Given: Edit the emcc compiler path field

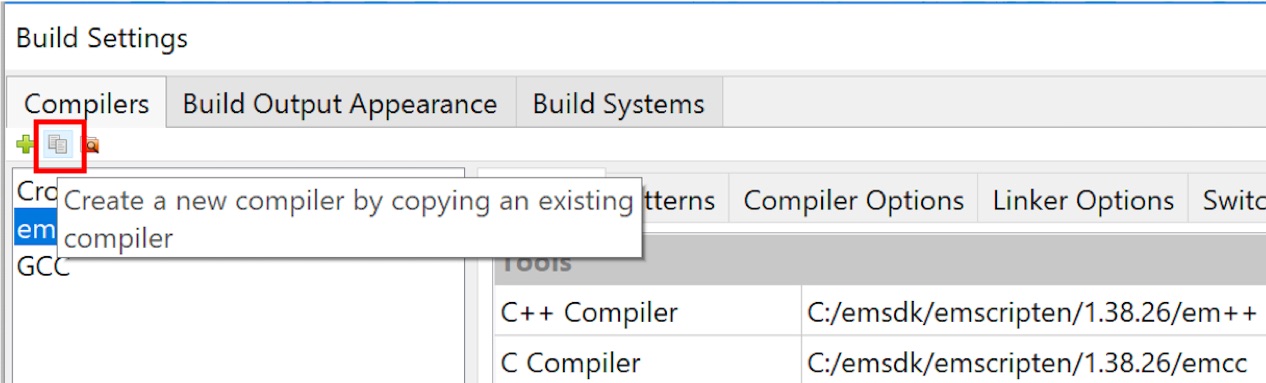Looking at the screenshot, I should [1033, 361].
